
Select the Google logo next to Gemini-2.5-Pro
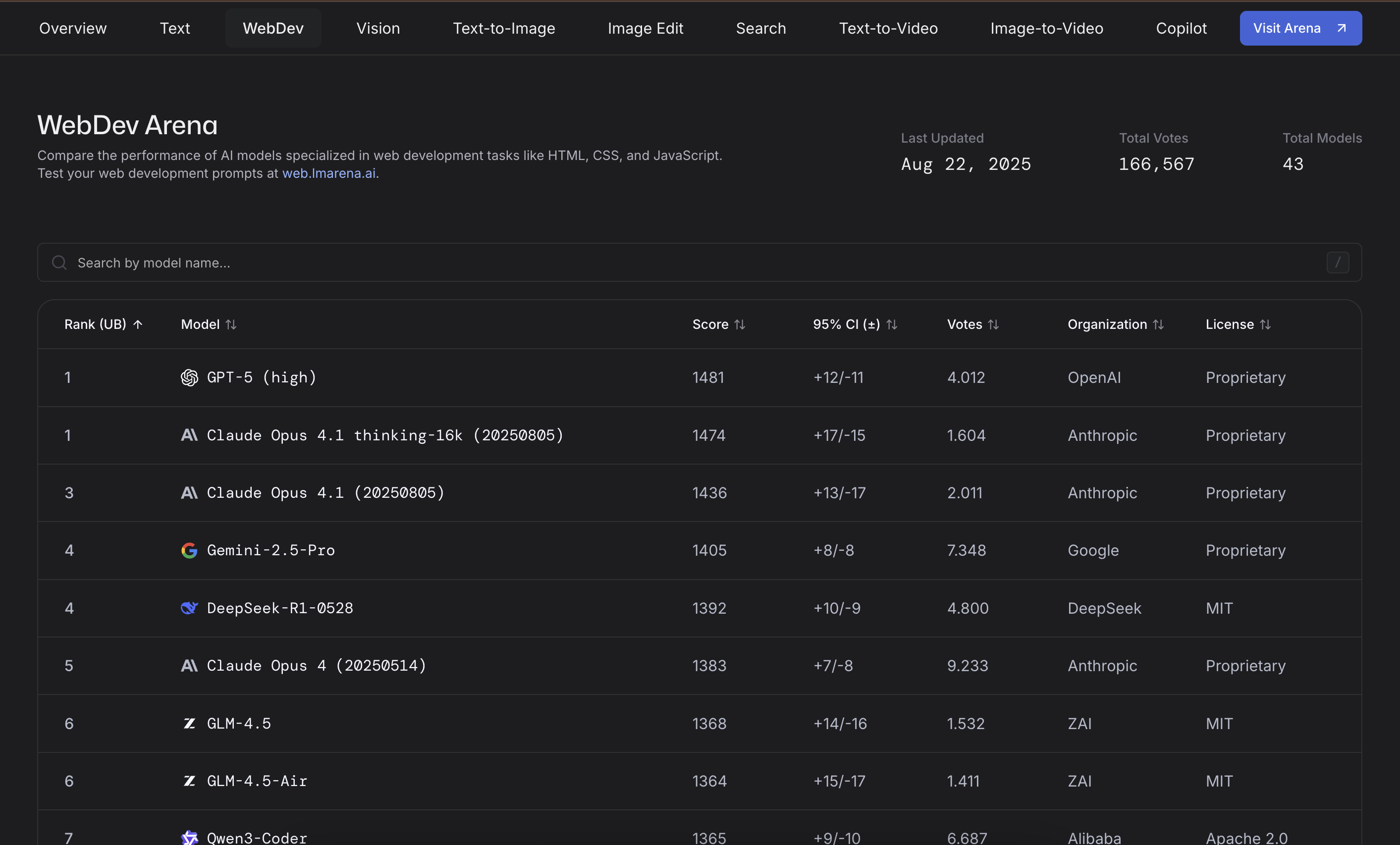coord(190,550)
